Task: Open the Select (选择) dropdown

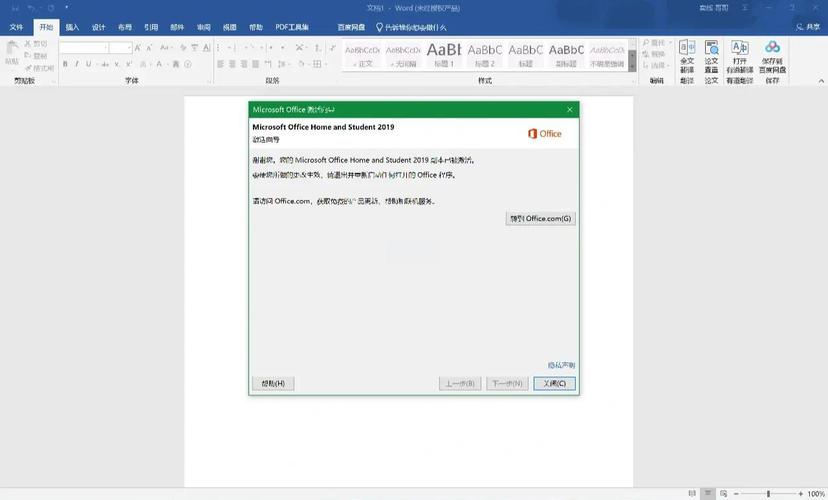Action: point(656,65)
